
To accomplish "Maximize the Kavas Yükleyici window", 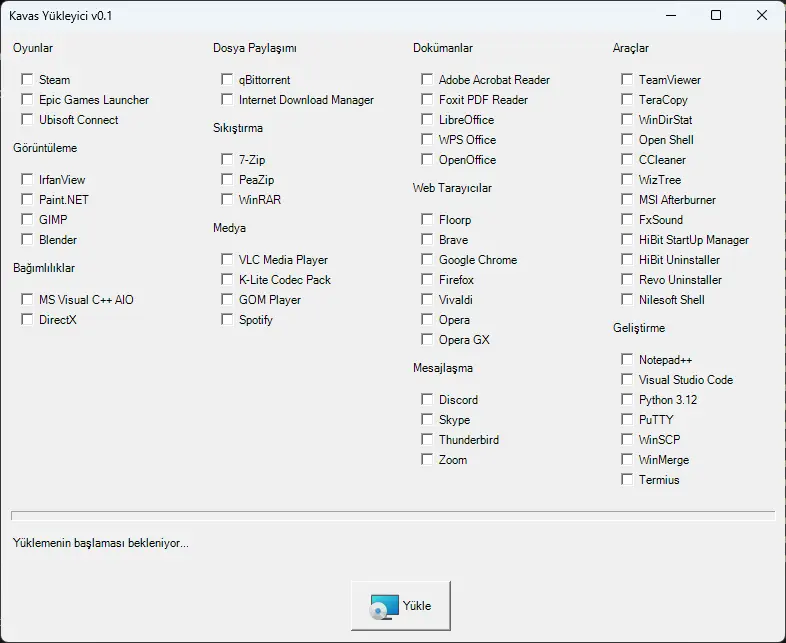I will (716, 16).
